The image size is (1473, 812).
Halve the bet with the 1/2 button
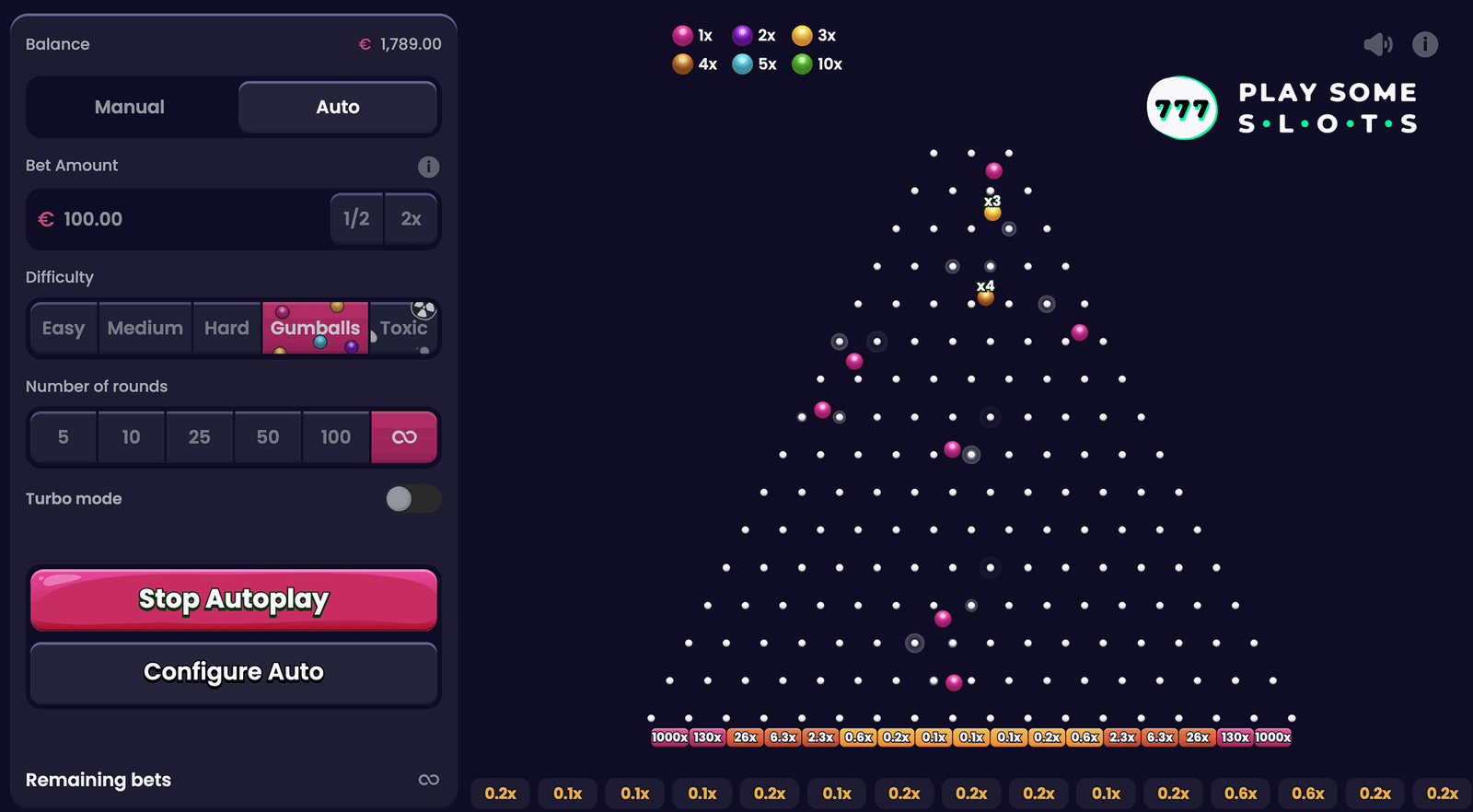tap(356, 219)
